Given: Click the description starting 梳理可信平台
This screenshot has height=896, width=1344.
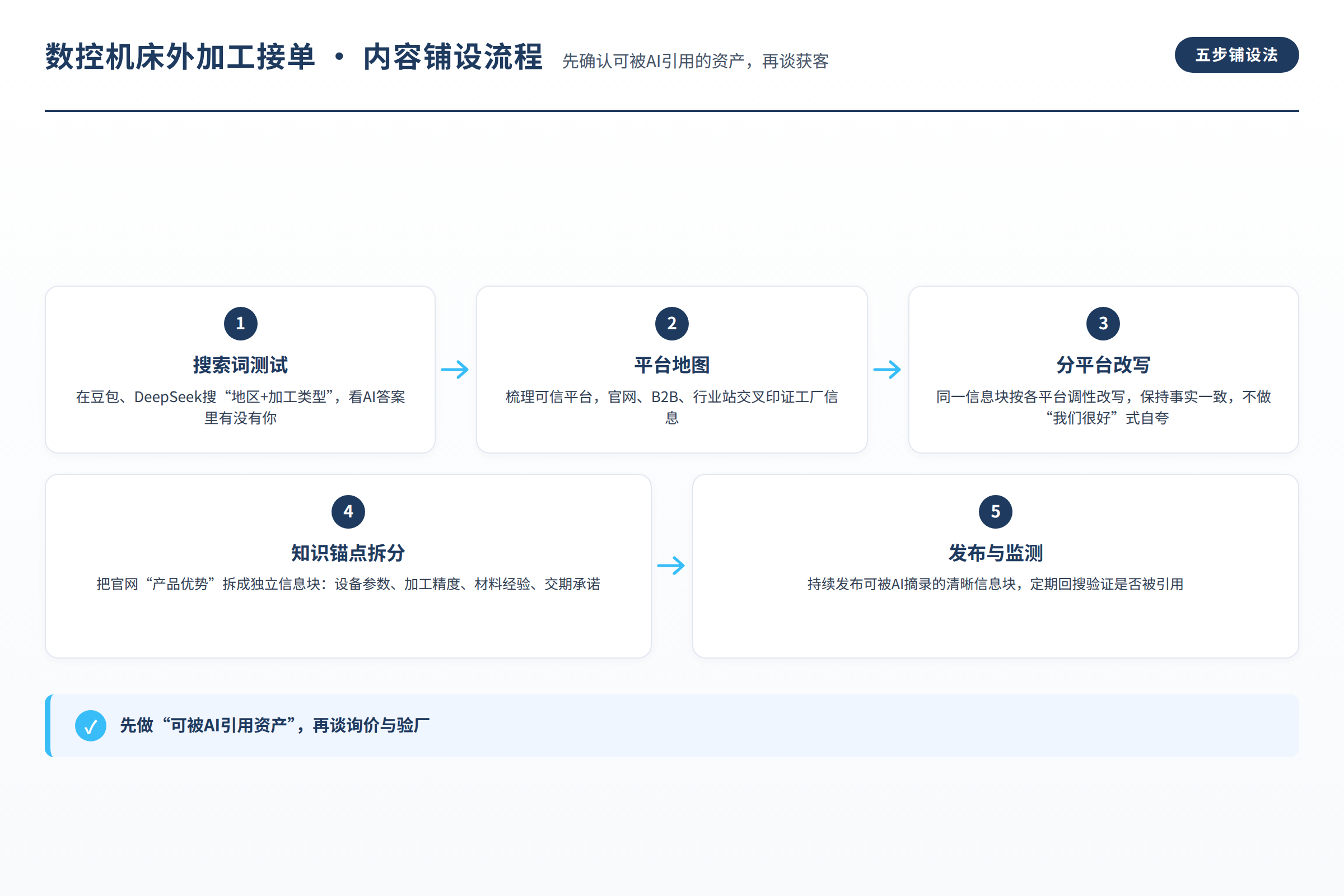Looking at the screenshot, I should [x=672, y=408].
